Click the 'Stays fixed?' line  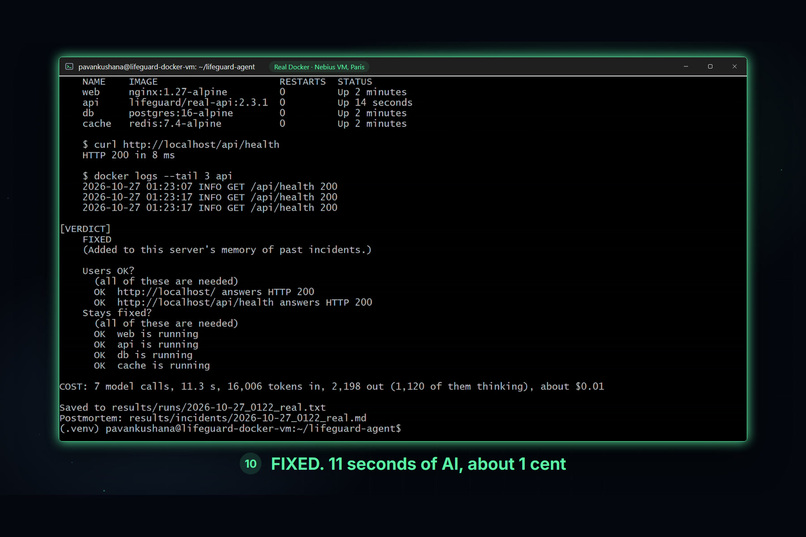117,313
